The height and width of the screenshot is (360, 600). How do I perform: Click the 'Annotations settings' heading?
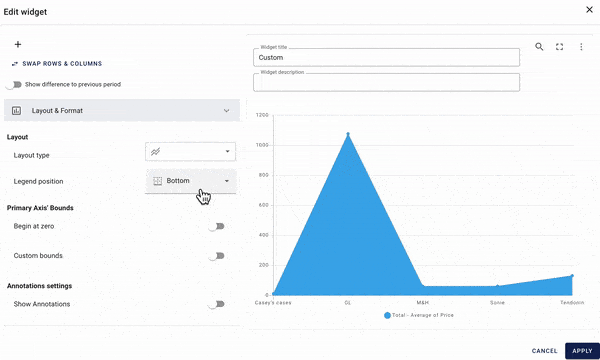(39, 286)
